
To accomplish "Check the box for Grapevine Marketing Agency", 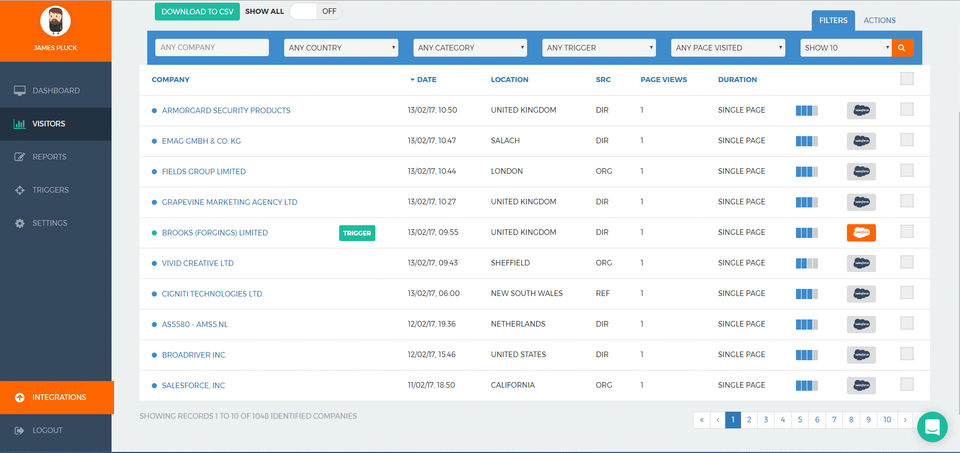I will [x=907, y=201].
